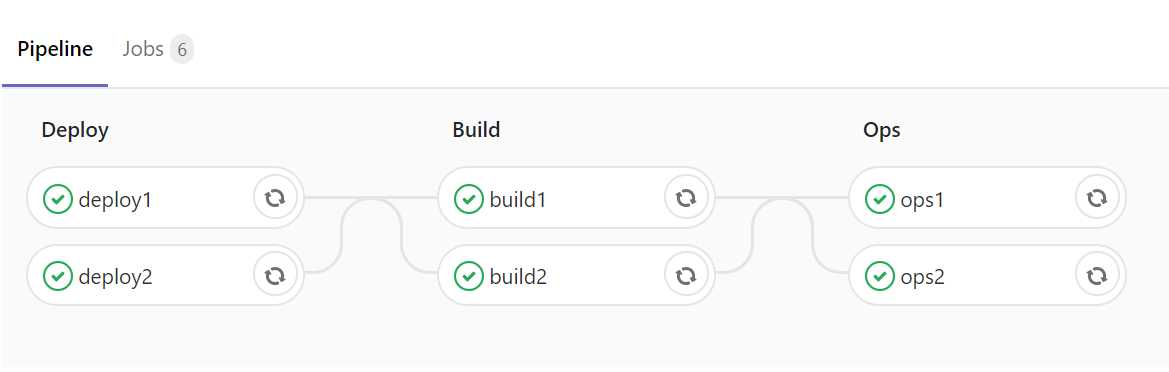This screenshot has height=372, width=1169.
Task: Open the build2 job details
Action: pos(518,277)
